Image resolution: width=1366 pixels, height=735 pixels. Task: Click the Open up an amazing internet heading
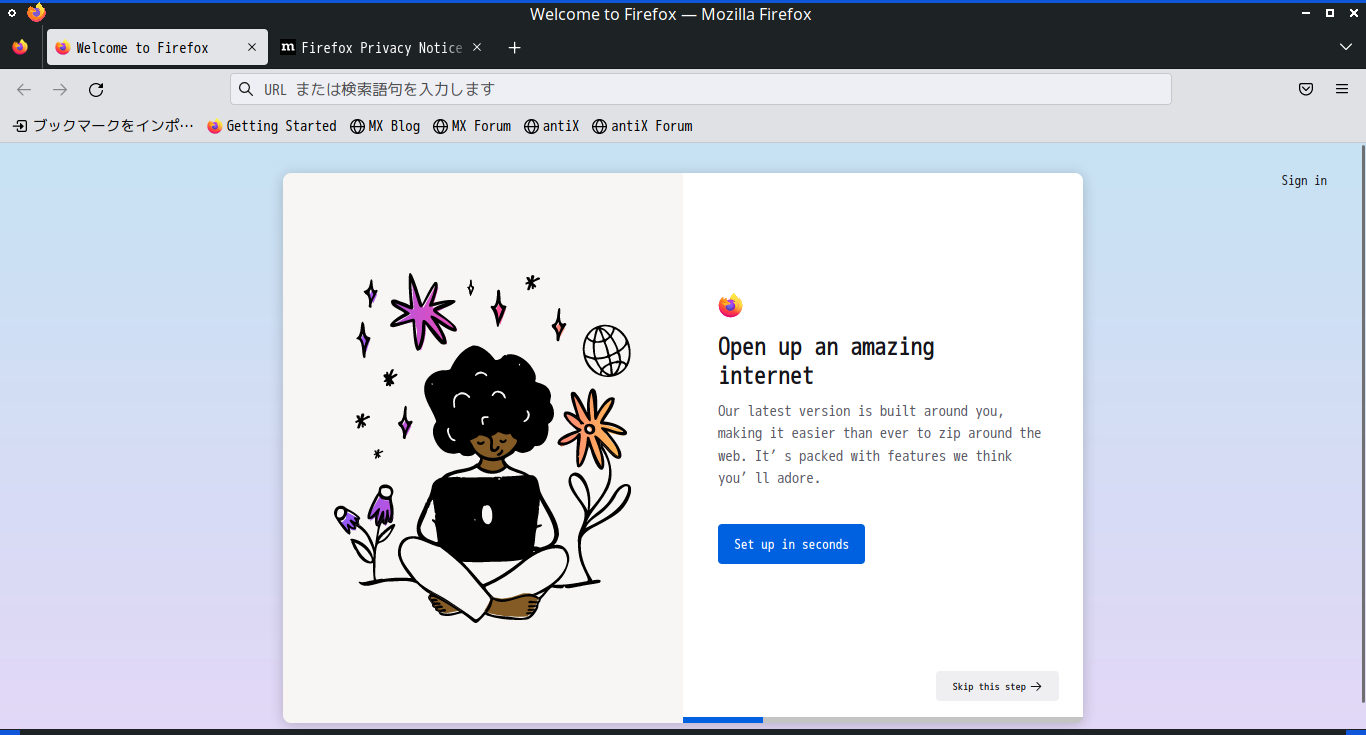(826, 361)
